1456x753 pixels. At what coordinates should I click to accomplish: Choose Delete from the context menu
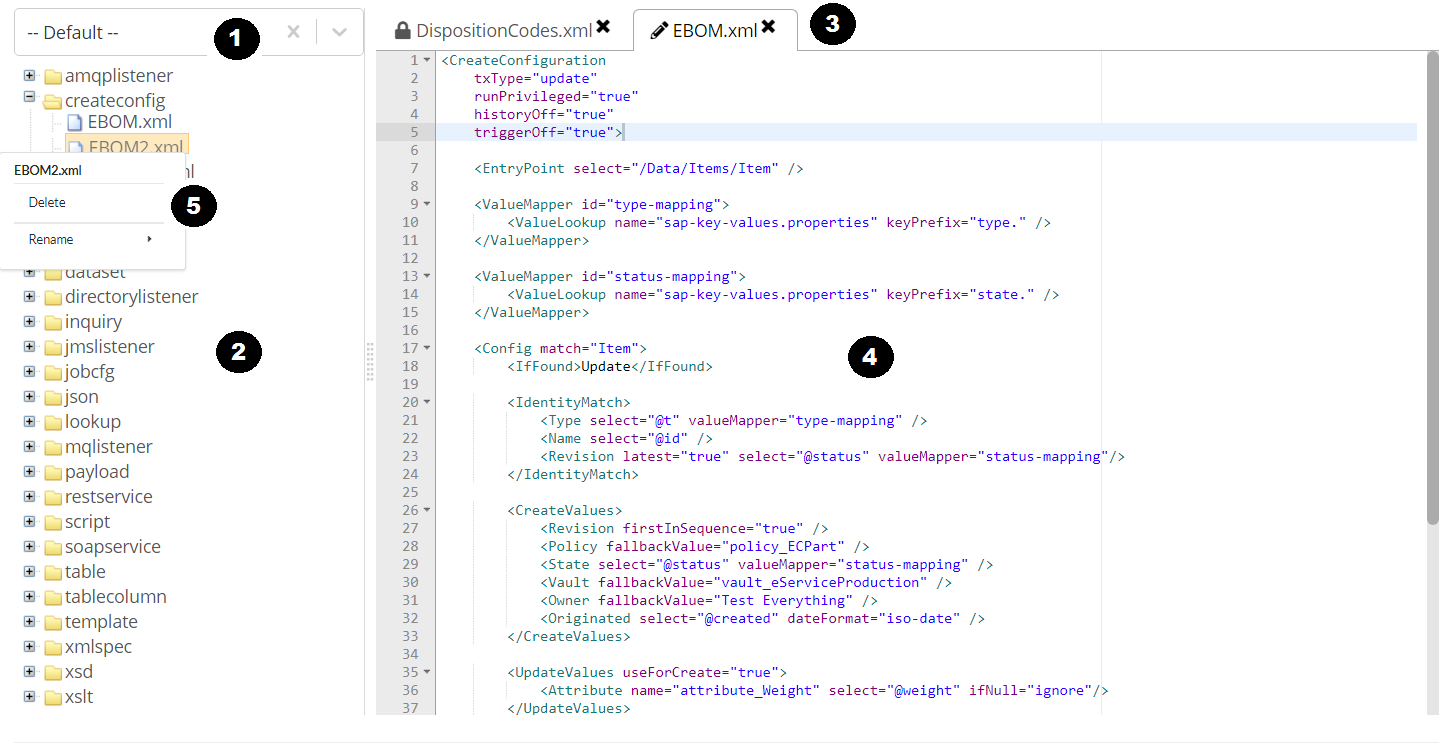tap(47, 202)
